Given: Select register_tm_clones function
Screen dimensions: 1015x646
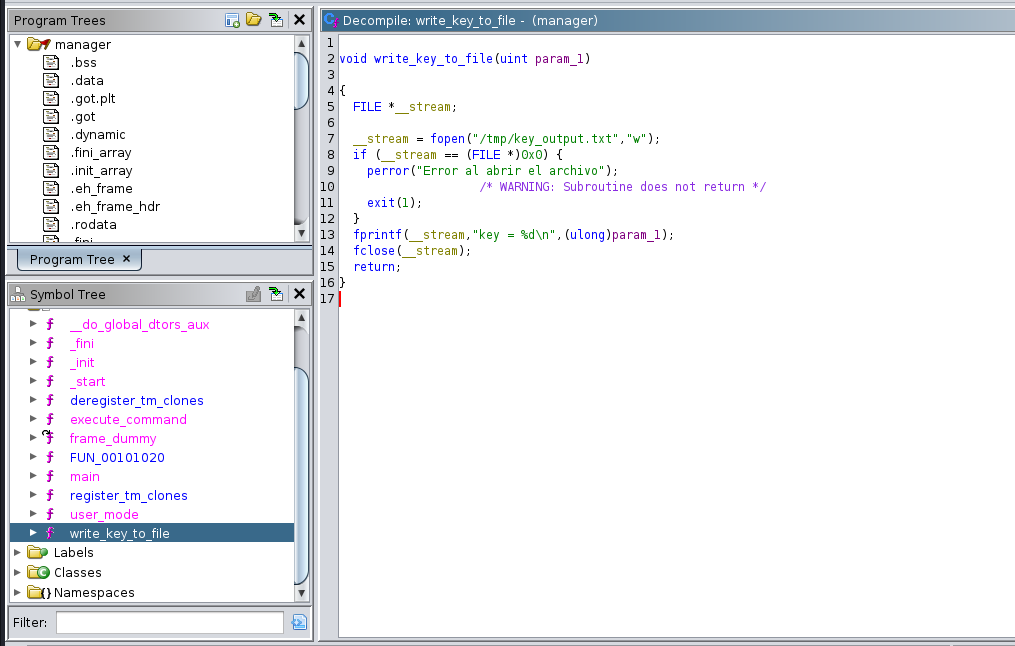Looking at the screenshot, I should pos(129,495).
